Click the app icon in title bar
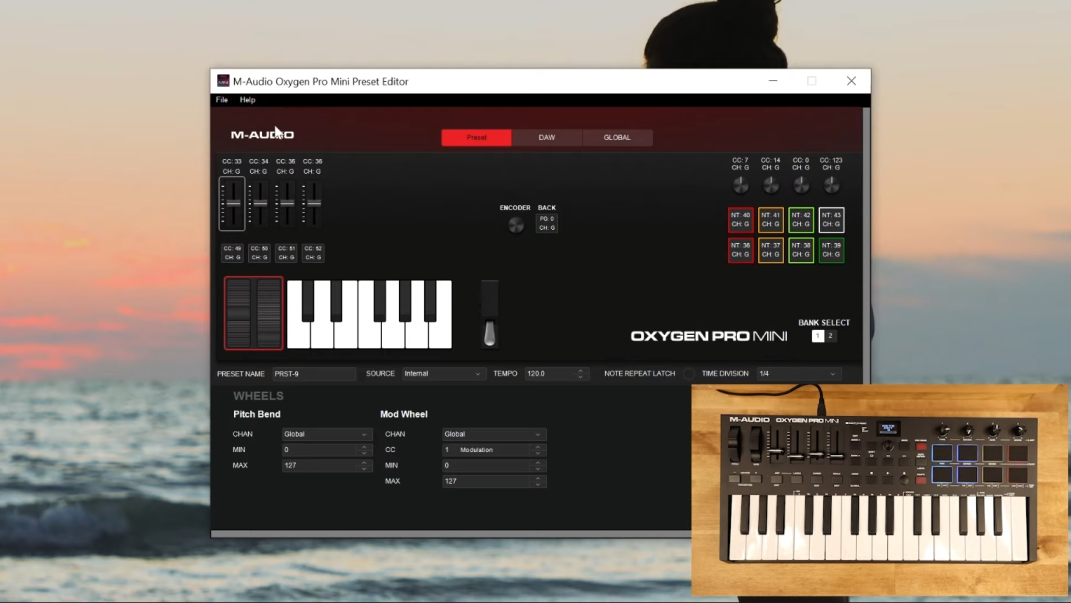The image size is (1071, 603). click(223, 81)
